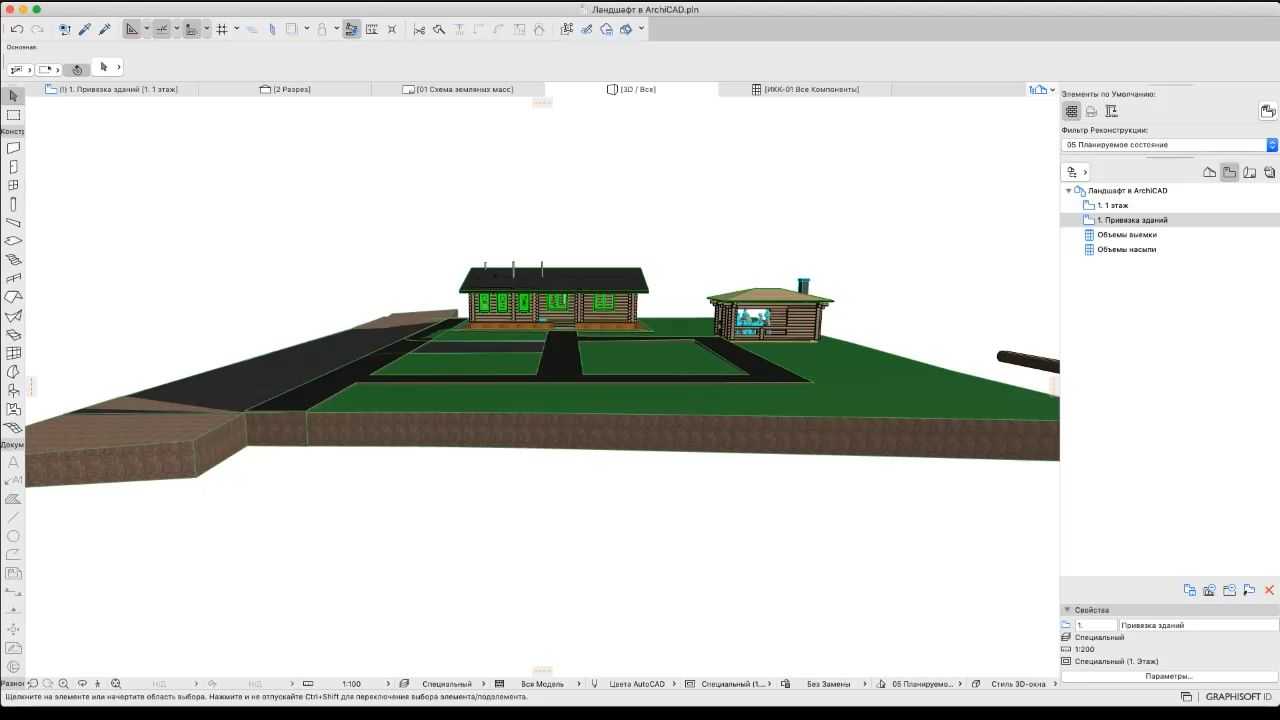Switch to the [3D / Все] tab
This screenshot has width=1280, height=720.
[x=632, y=89]
